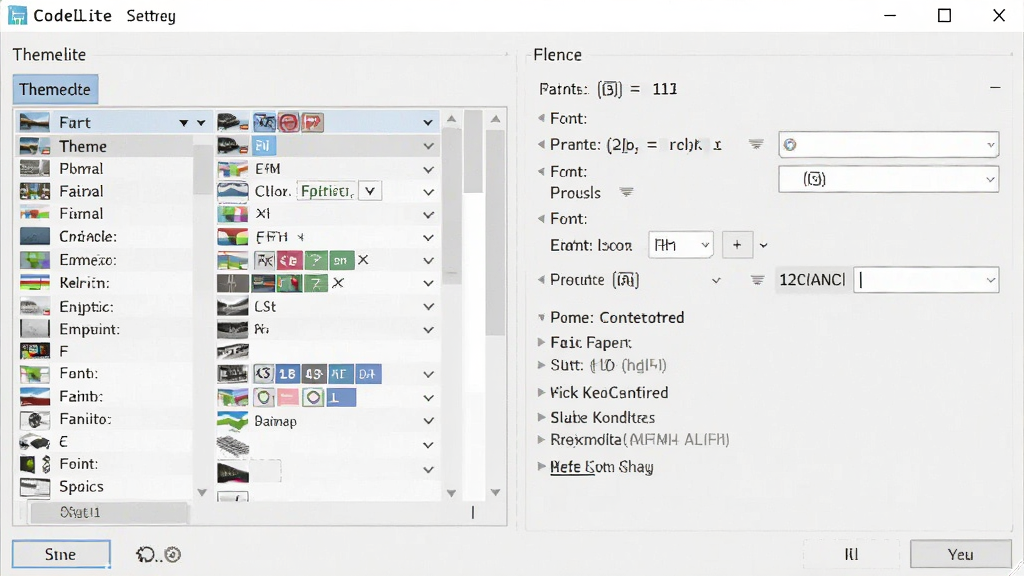1024x576 pixels.
Task: Expand the Fick KeoCantired section
Action: [541, 392]
